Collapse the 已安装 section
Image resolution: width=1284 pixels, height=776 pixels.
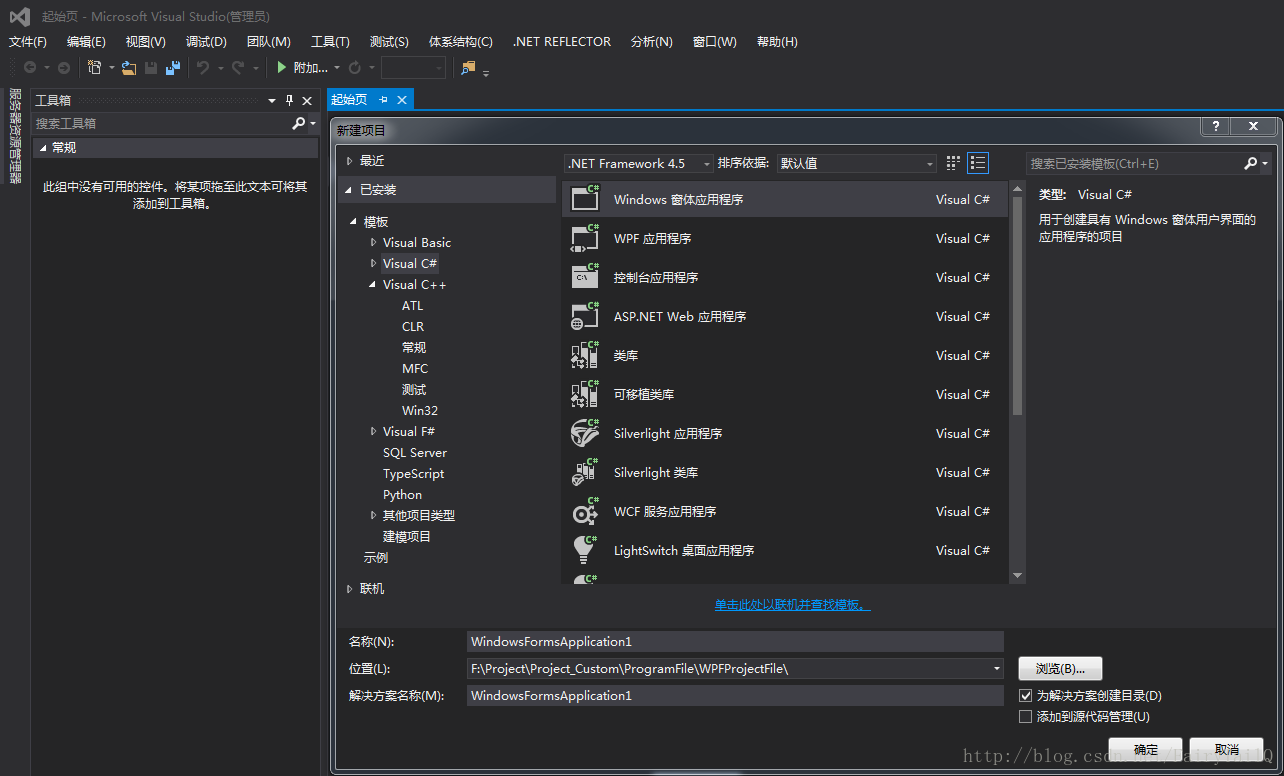pyautogui.click(x=349, y=189)
